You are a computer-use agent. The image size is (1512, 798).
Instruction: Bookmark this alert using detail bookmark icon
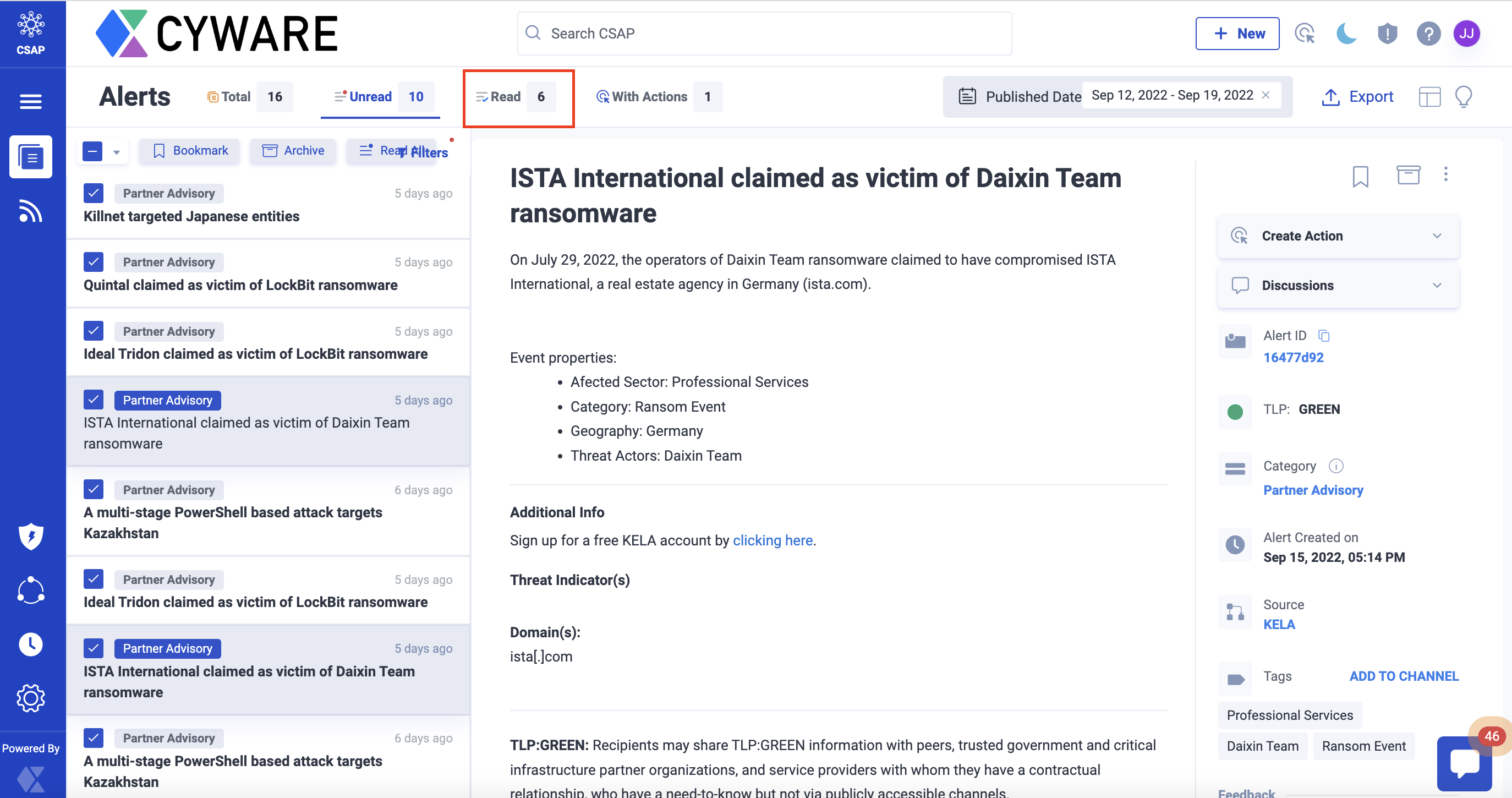click(1360, 176)
